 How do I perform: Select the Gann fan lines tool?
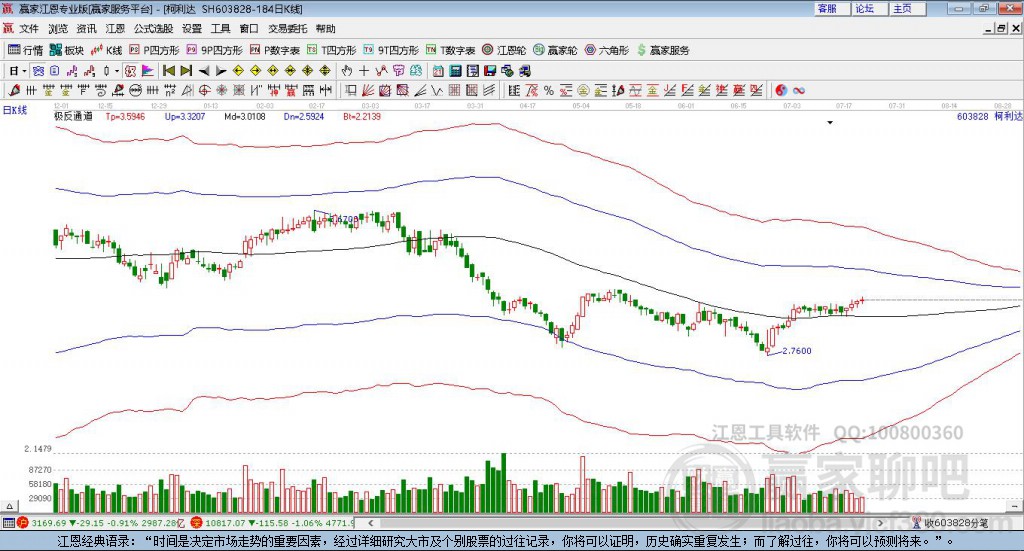(368, 90)
